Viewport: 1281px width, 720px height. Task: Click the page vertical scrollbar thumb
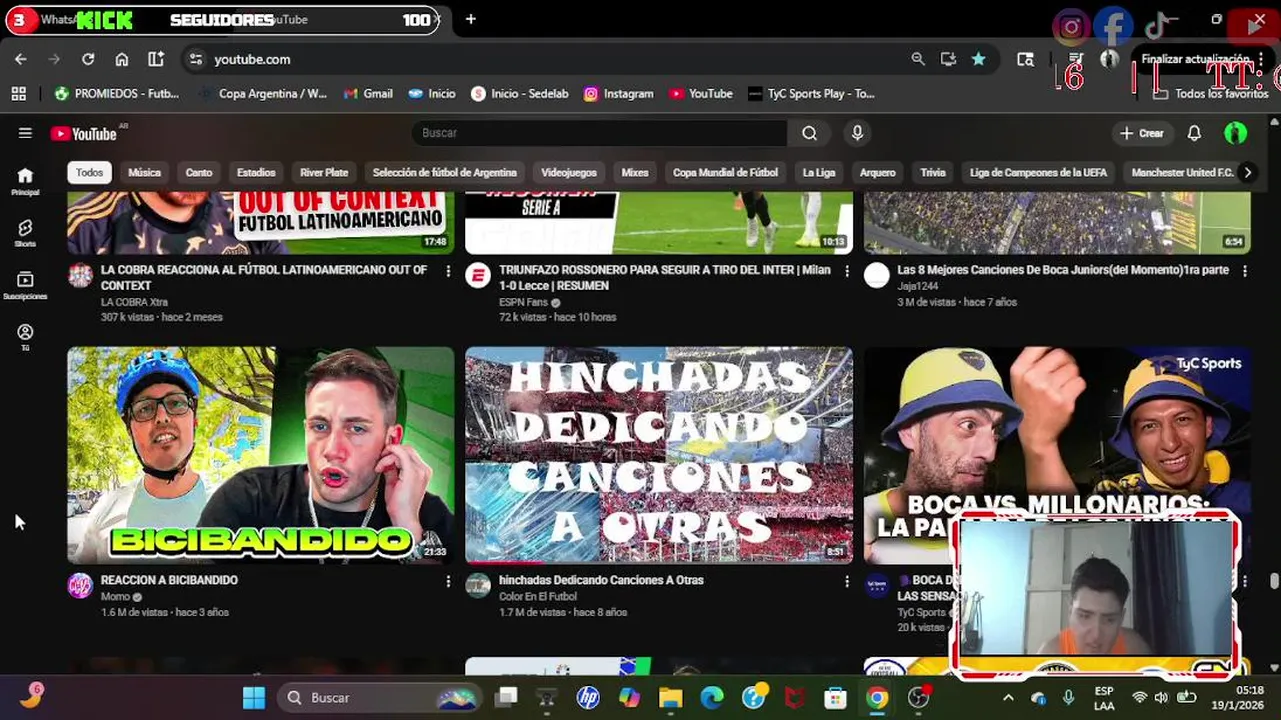1274,581
